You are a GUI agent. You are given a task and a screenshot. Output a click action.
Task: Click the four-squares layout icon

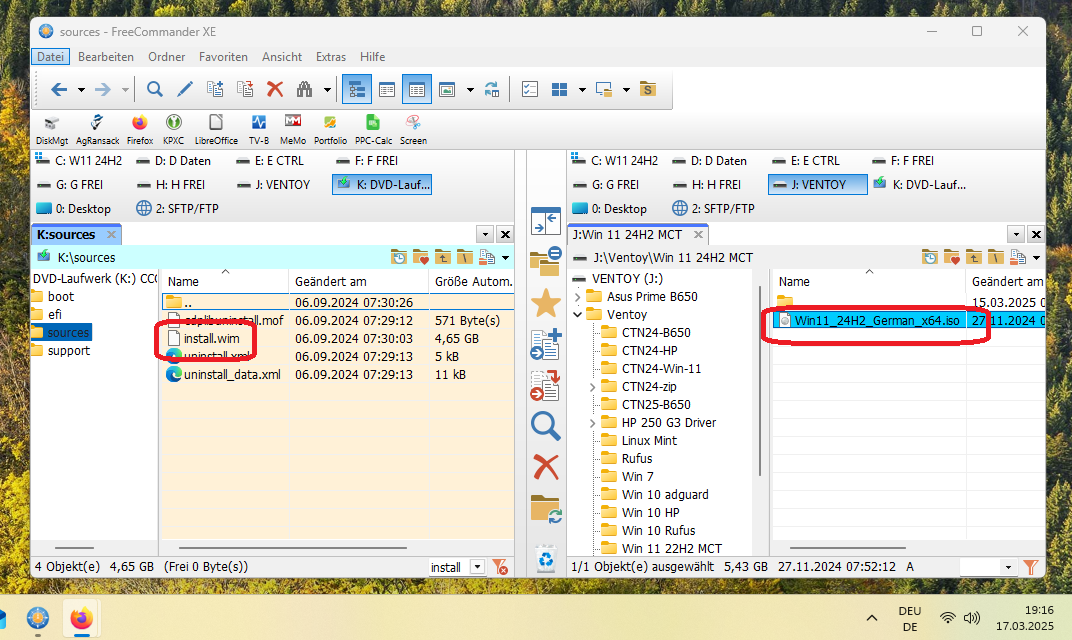[x=559, y=90]
